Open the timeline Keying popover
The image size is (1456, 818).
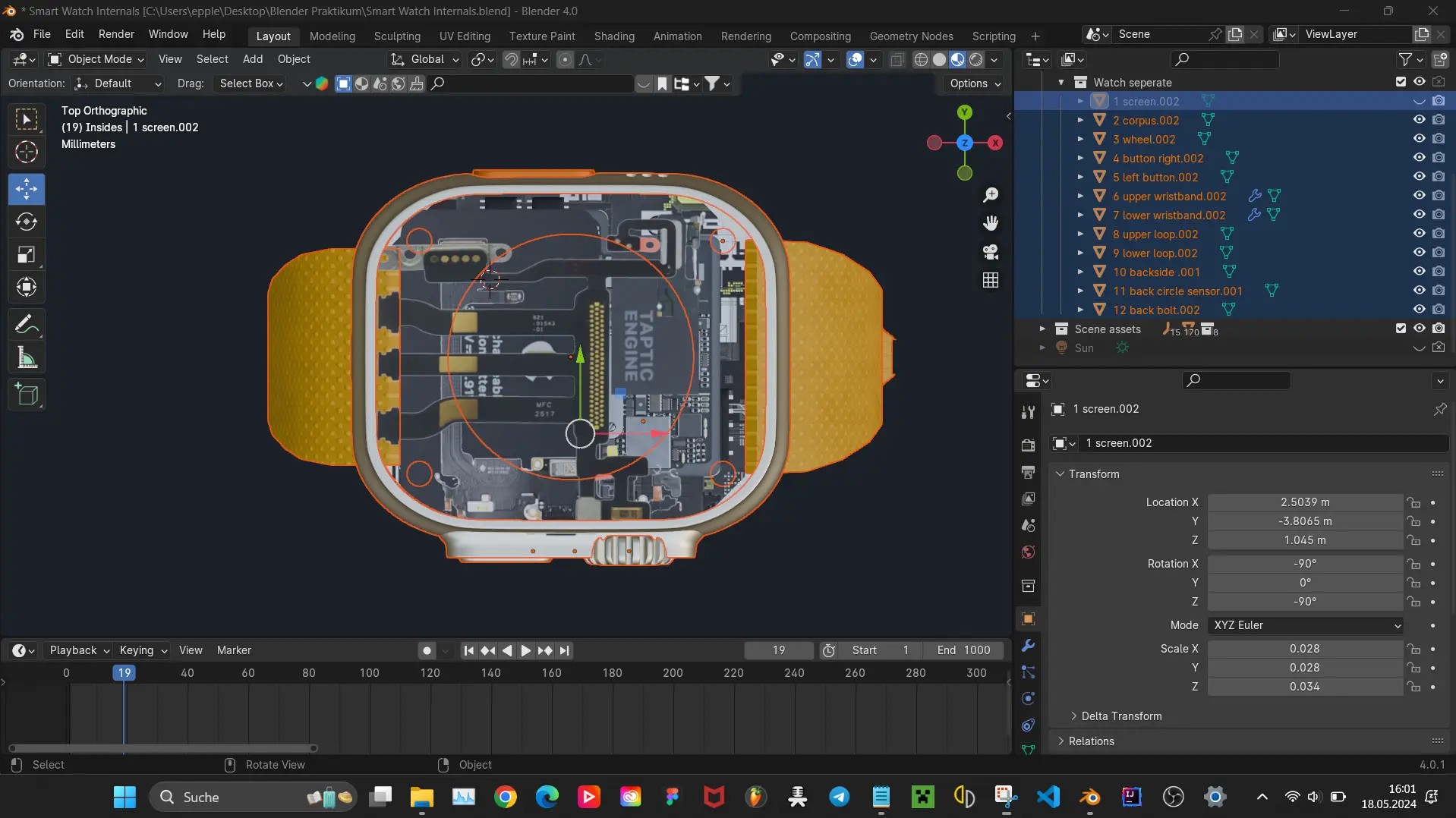point(143,650)
